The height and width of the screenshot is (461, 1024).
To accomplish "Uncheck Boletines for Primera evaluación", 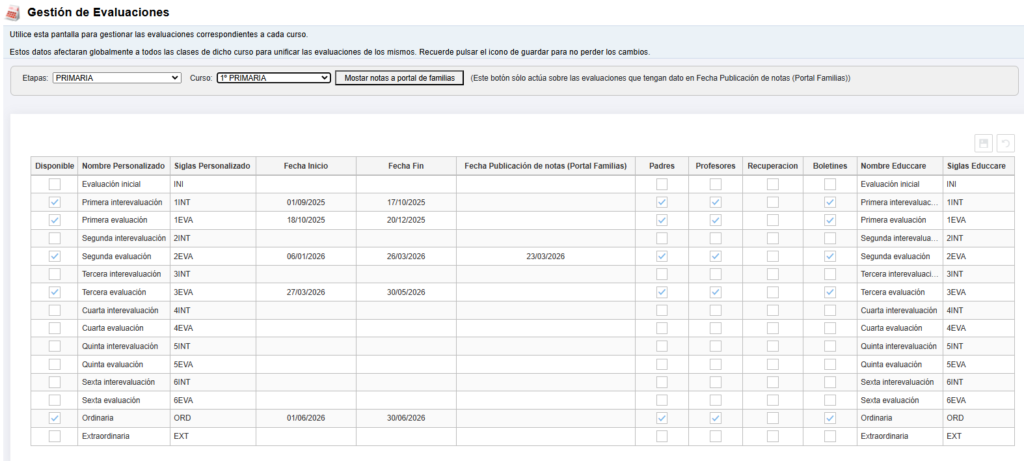I will click(x=830, y=220).
